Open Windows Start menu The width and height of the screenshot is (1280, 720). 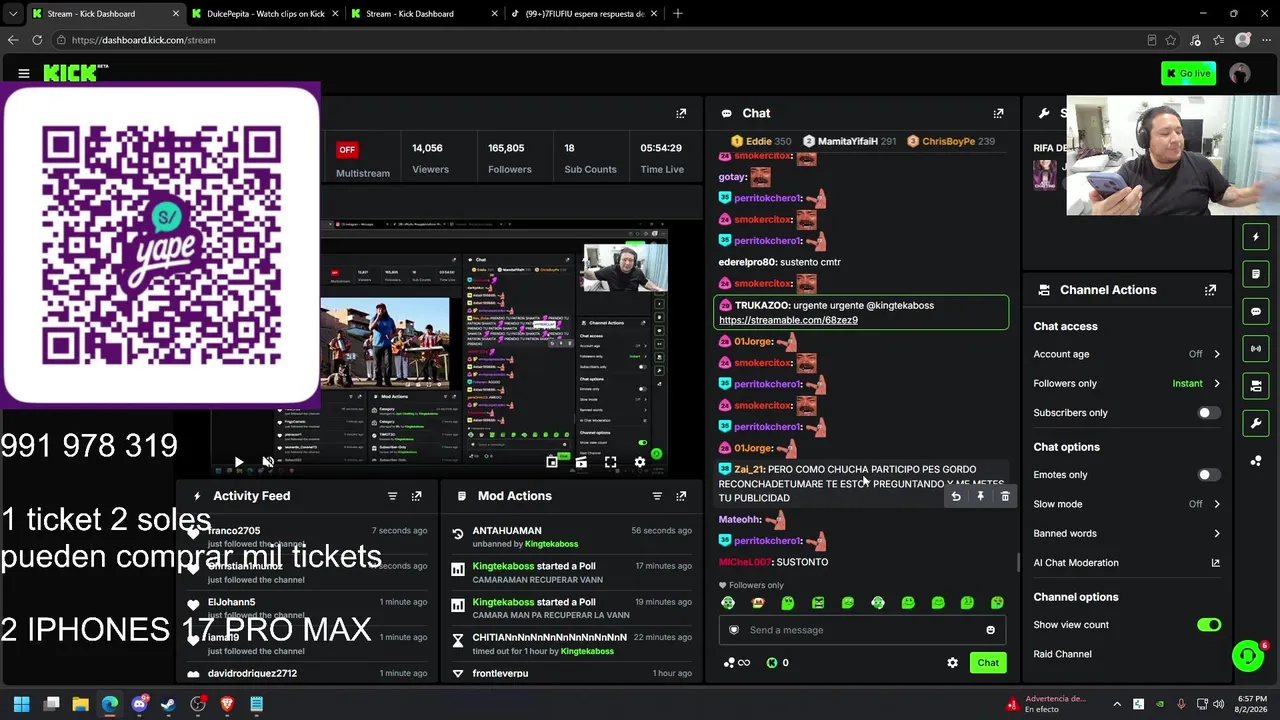click(22, 704)
